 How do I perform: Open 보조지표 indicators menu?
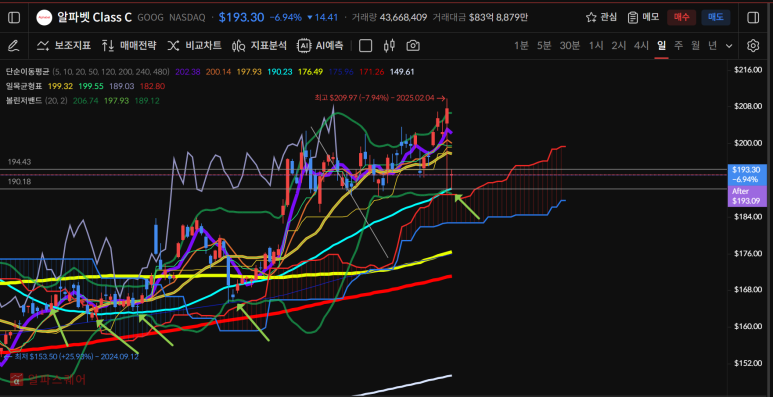[x=64, y=46]
